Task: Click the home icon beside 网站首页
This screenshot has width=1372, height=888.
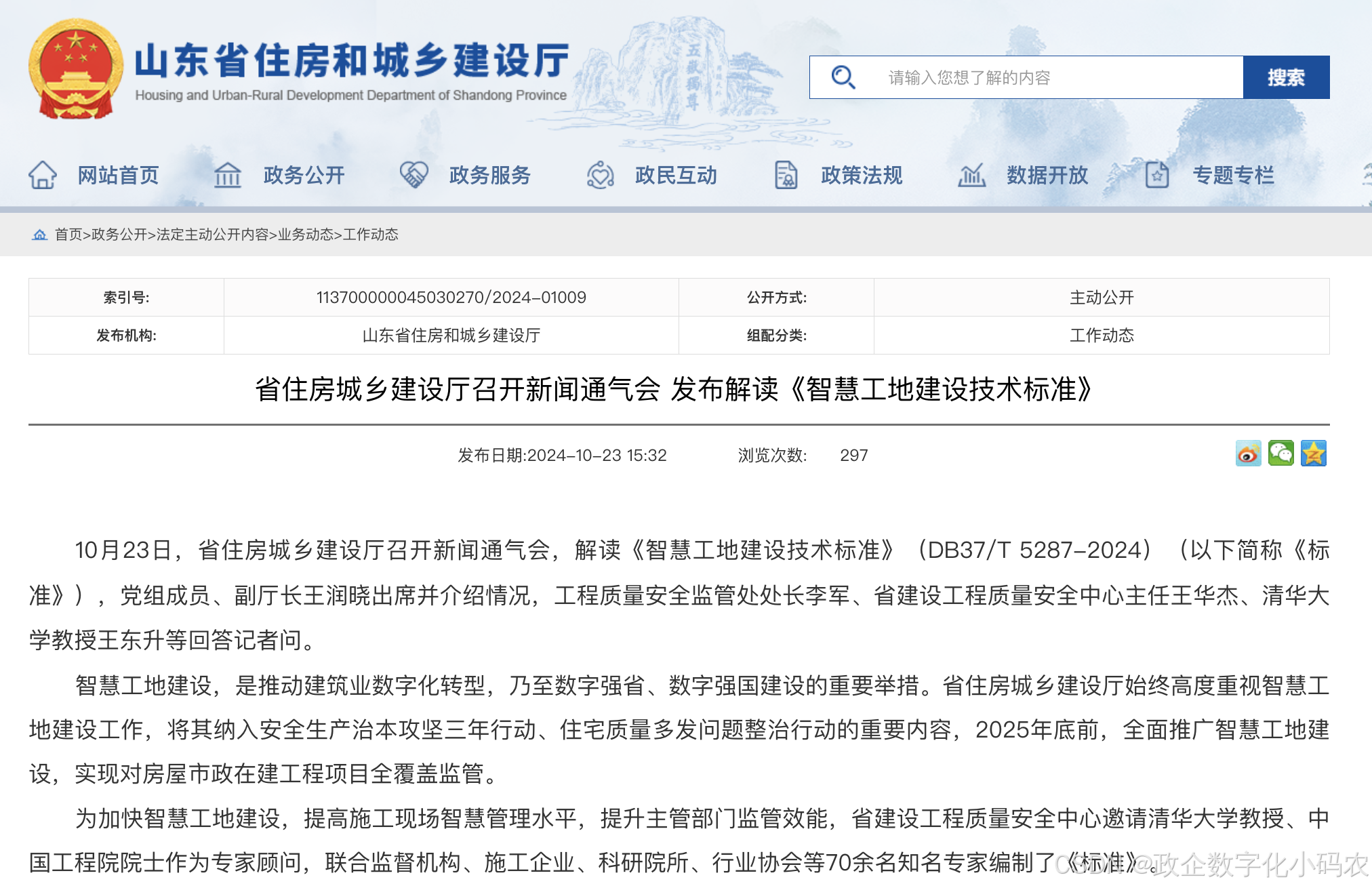Action: [x=43, y=175]
